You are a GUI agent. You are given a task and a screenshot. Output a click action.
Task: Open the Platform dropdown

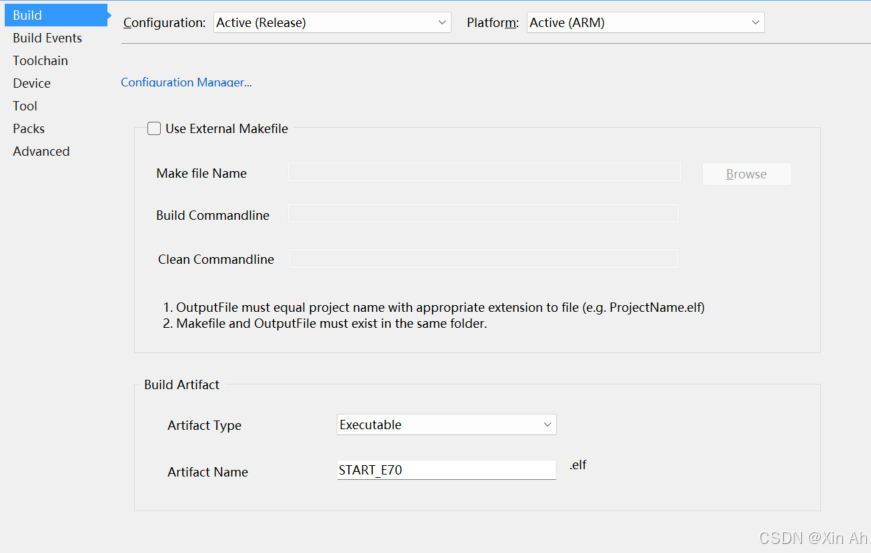coord(645,22)
